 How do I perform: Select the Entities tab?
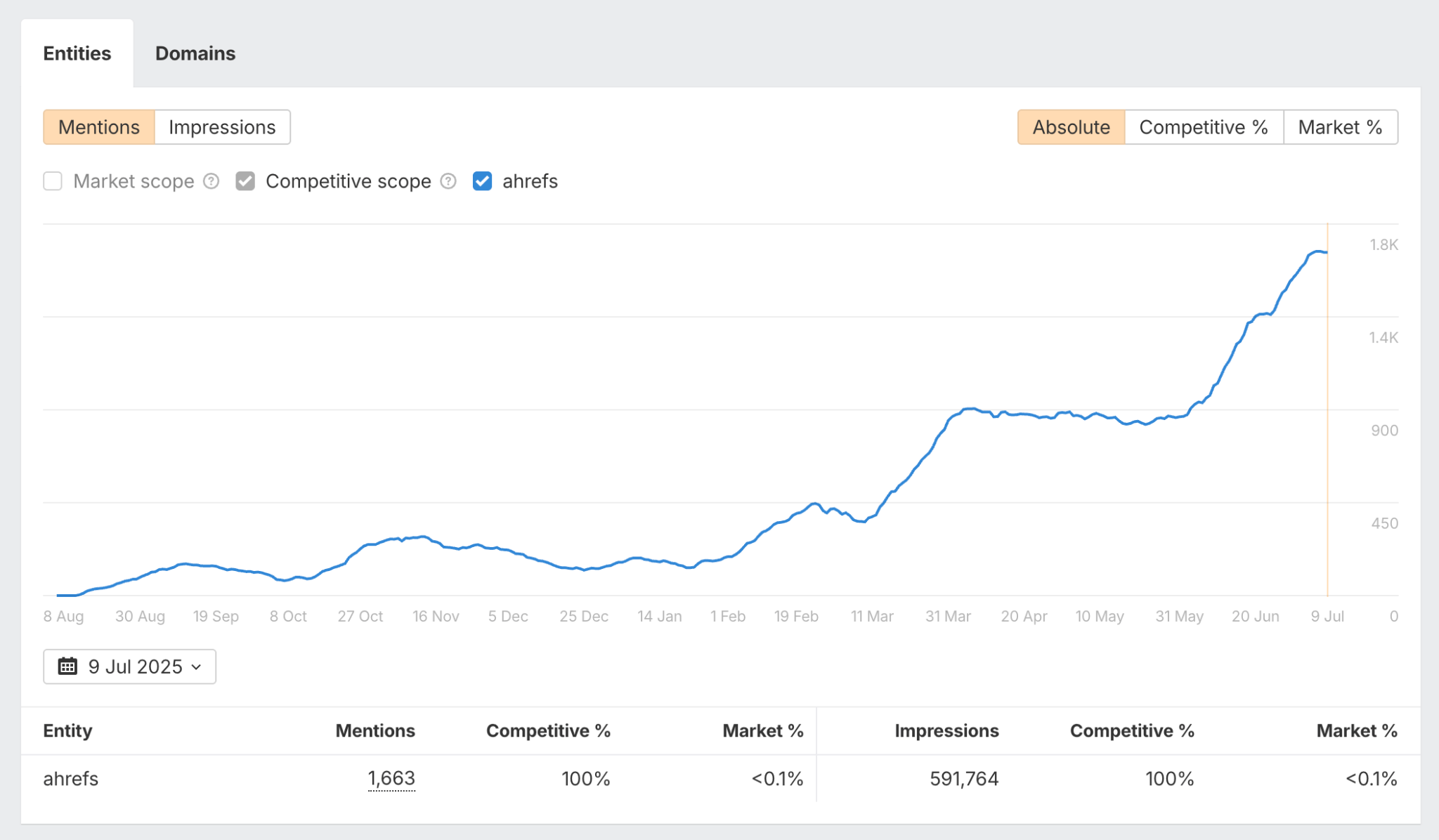[x=77, y=53]
